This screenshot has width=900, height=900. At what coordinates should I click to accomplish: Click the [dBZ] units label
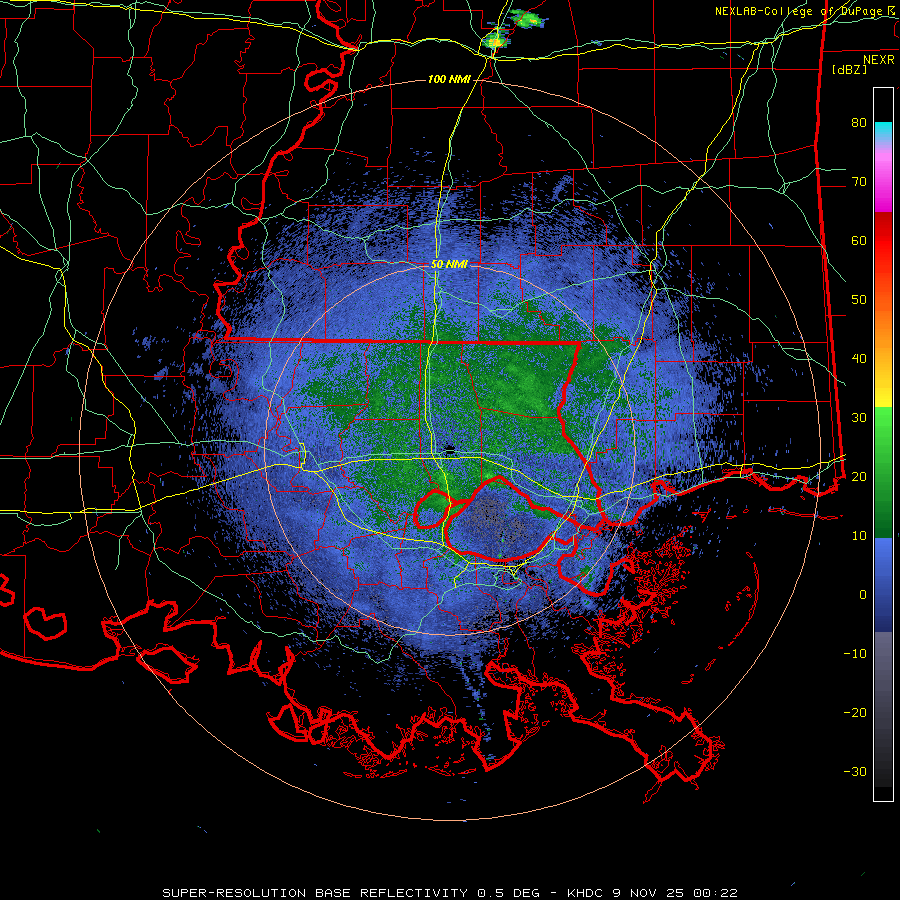[x=849, y=69]
